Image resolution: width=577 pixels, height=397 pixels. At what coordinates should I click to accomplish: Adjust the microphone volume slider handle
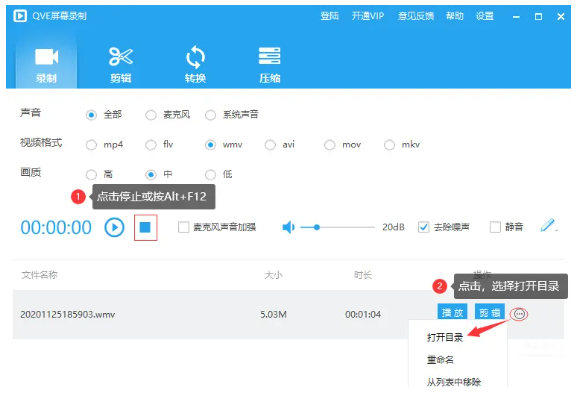[x=316, y=227]
